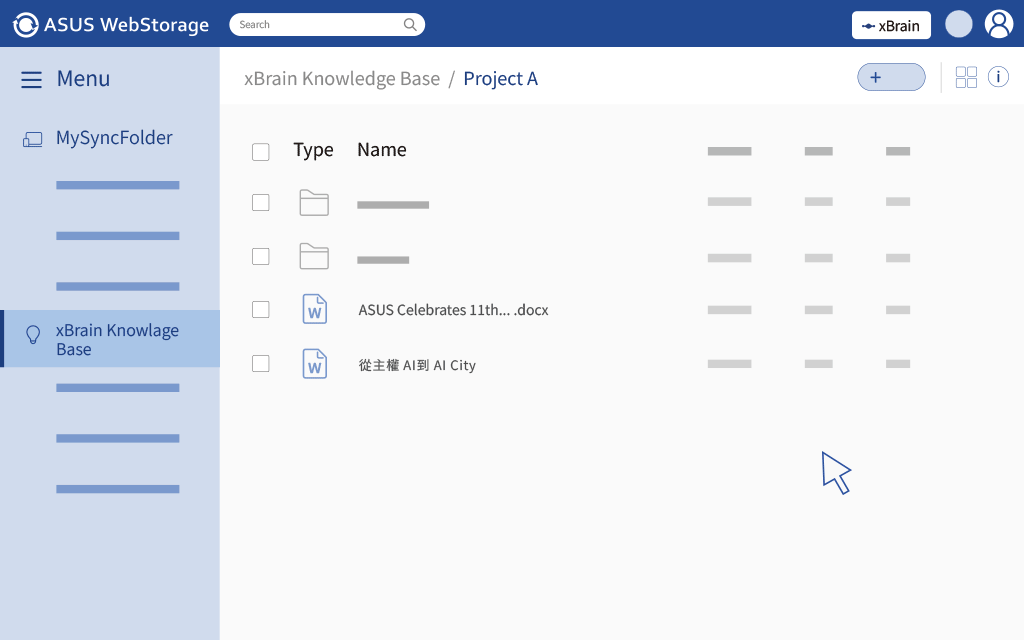The image size is (1024, 640).
Task: Click the ASUS WebStorage logo icon
Action: [26, 25]
